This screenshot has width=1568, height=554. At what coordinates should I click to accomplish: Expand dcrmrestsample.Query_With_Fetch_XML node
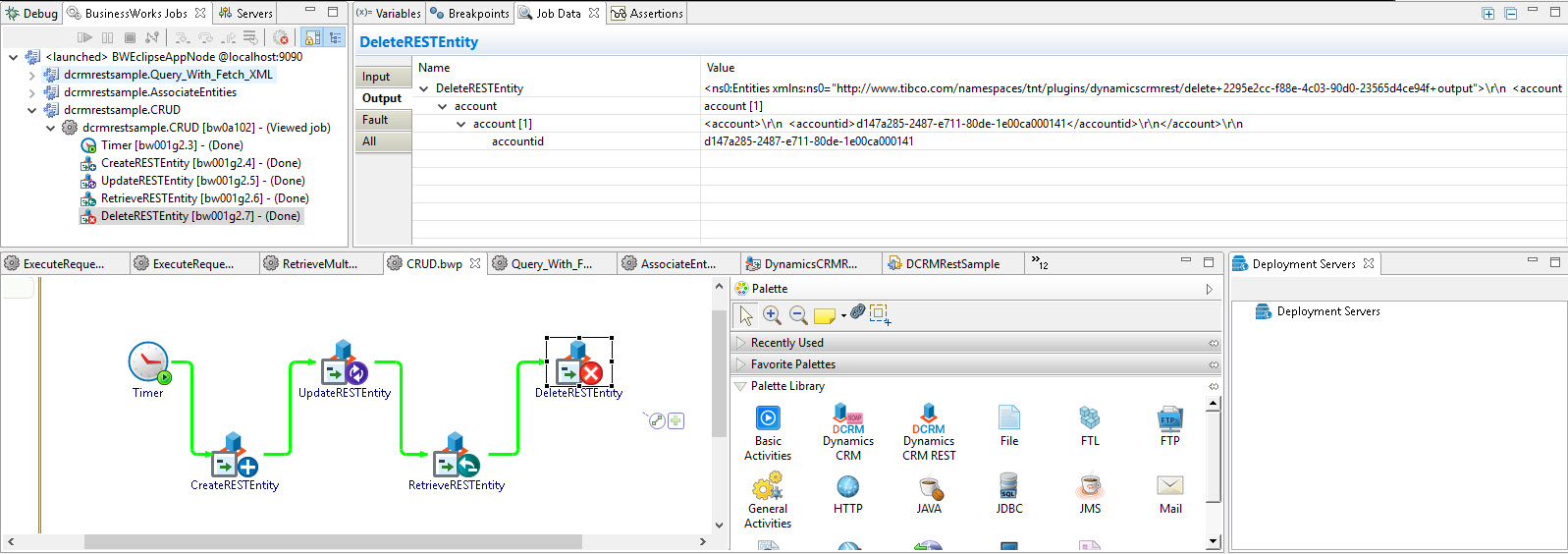31,75
